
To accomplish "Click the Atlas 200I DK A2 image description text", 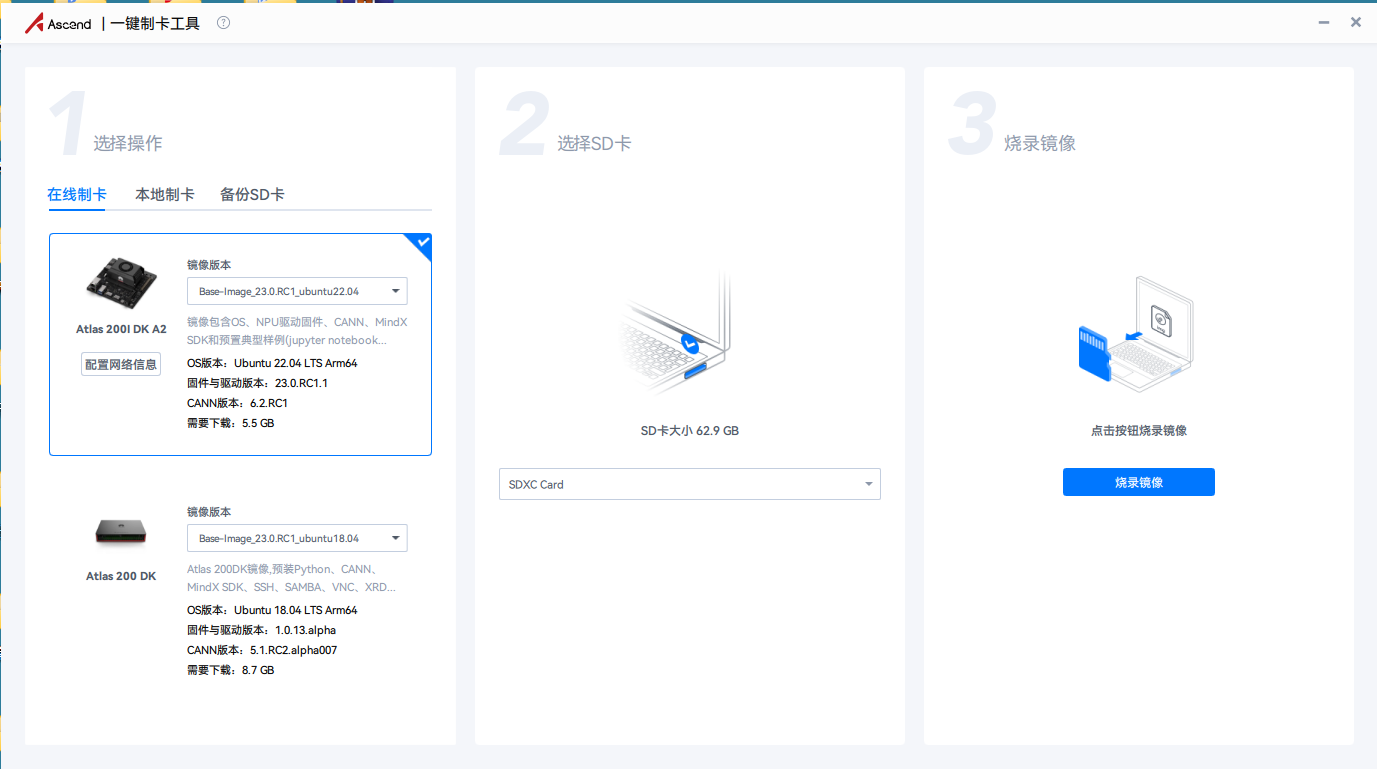I will (297, 331).
